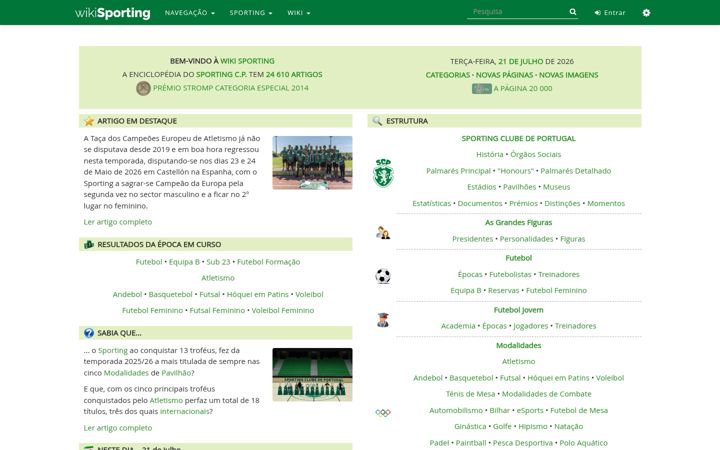The image size is (720, 450).
Task: Open the 21 de Julho date link
Action: point(521,62)
